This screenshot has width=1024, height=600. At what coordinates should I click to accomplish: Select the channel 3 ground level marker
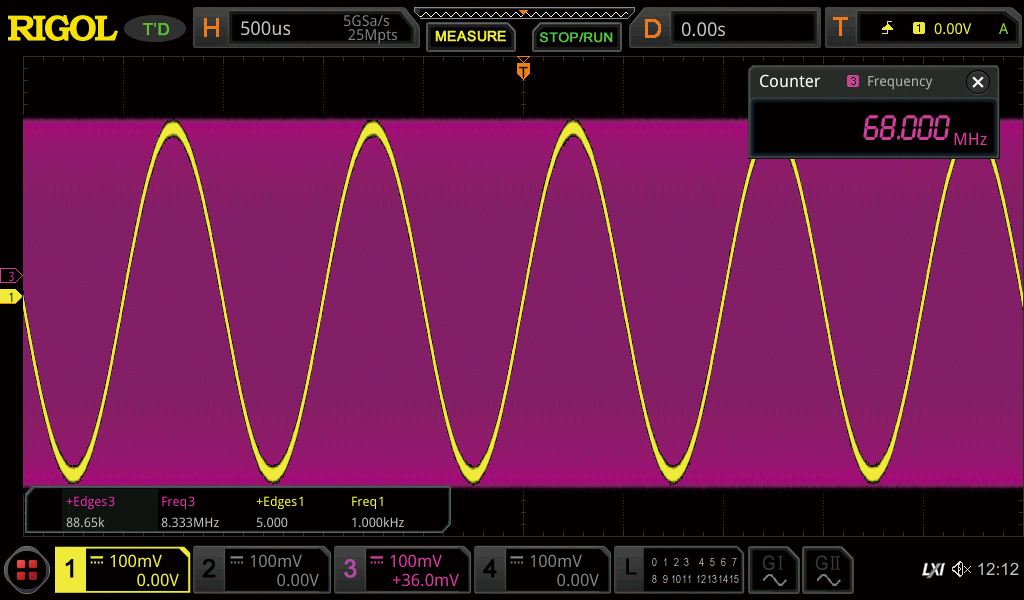11,276
